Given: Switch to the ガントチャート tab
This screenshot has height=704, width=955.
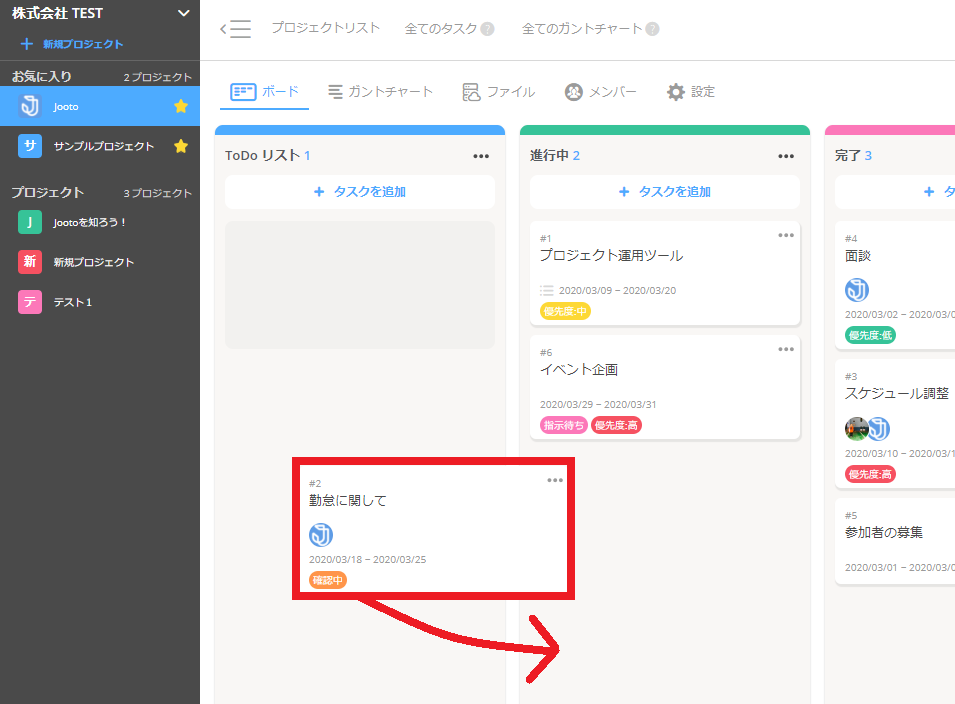Looking at the screenshot, I should (380, 92).
